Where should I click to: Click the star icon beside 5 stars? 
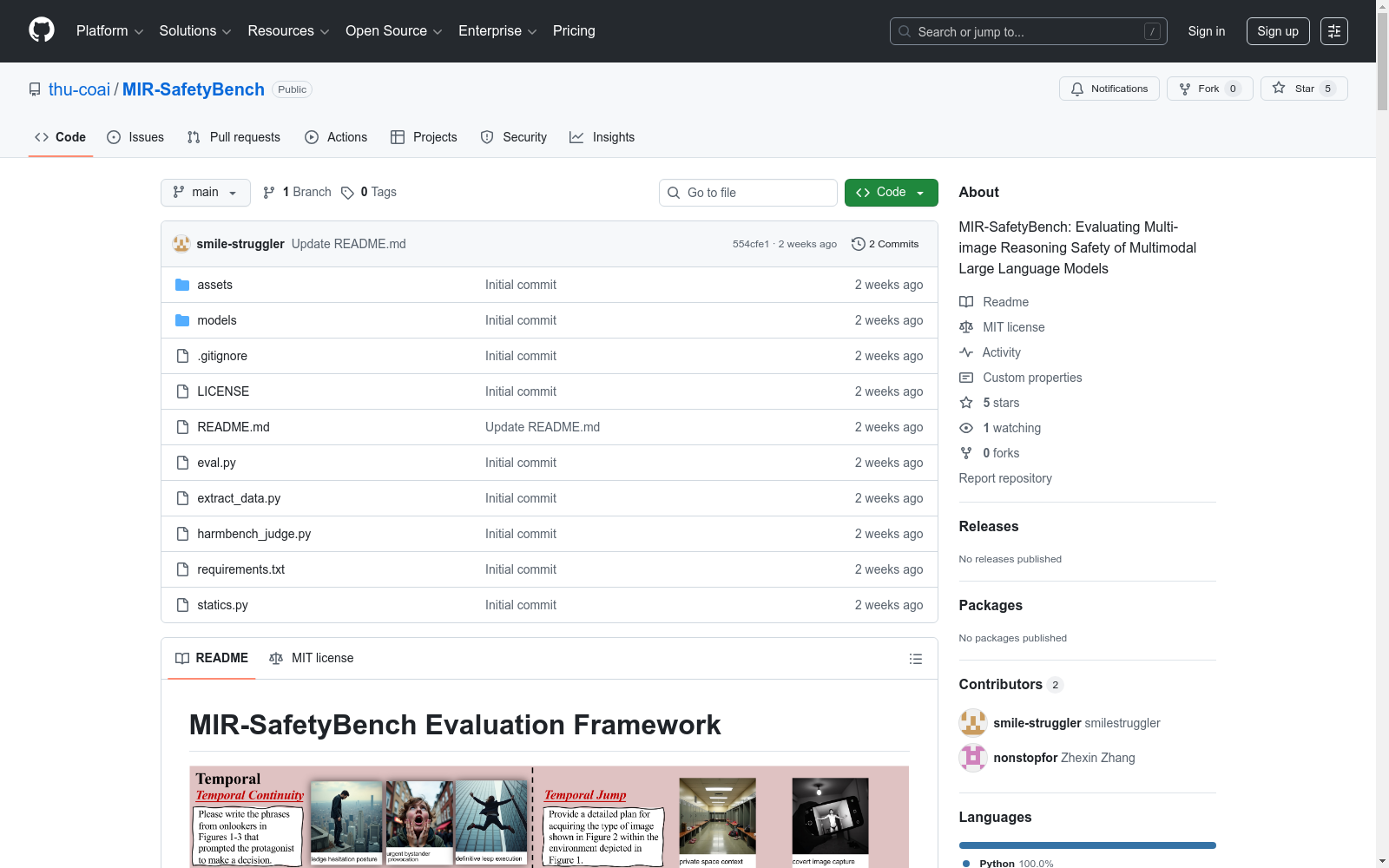966,403
